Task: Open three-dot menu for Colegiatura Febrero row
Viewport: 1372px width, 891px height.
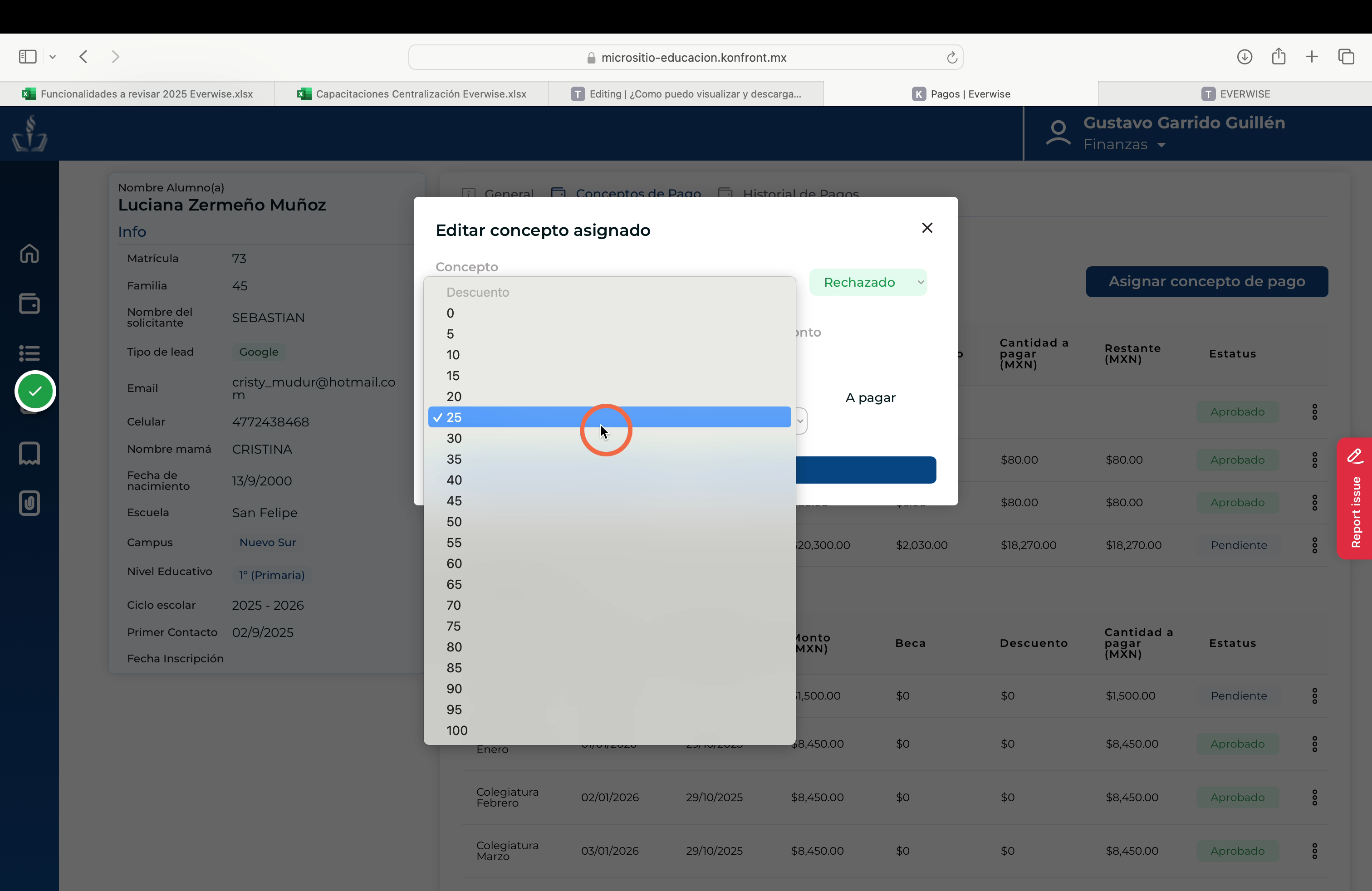Action: pyautogui.click(x=1314, y=798)
